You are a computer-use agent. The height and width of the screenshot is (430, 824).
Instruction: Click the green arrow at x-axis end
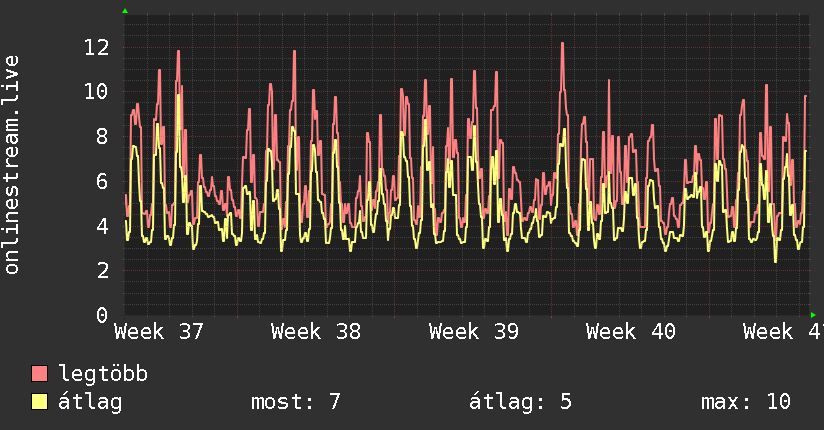point(813,315)
